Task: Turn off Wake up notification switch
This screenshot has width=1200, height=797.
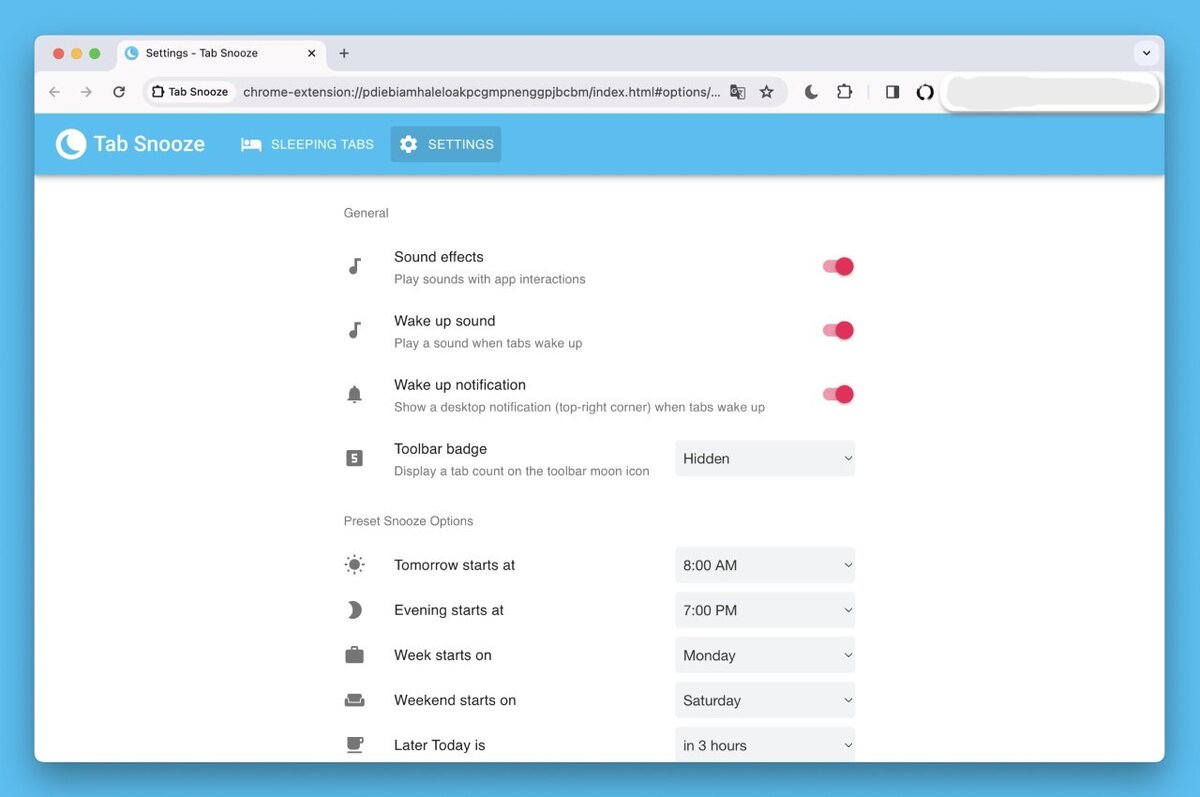Action: (838, 394)
